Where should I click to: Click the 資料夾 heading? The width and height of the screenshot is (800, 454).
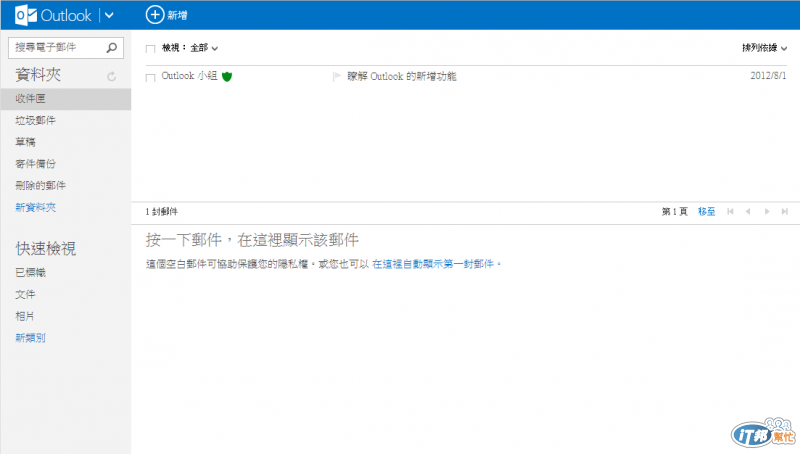click(38, 75)
